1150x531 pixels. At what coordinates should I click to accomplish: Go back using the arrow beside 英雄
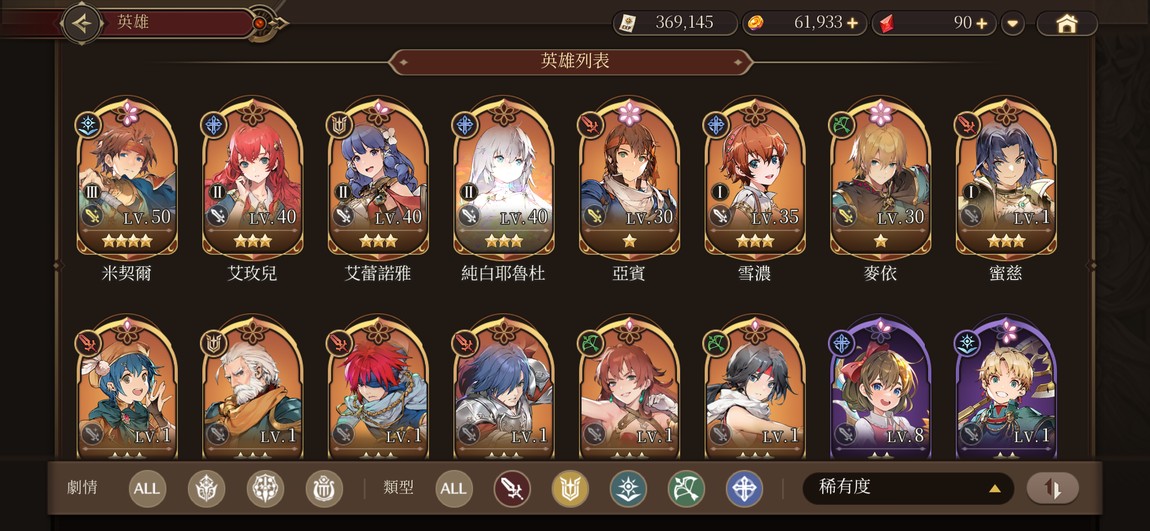82,23
